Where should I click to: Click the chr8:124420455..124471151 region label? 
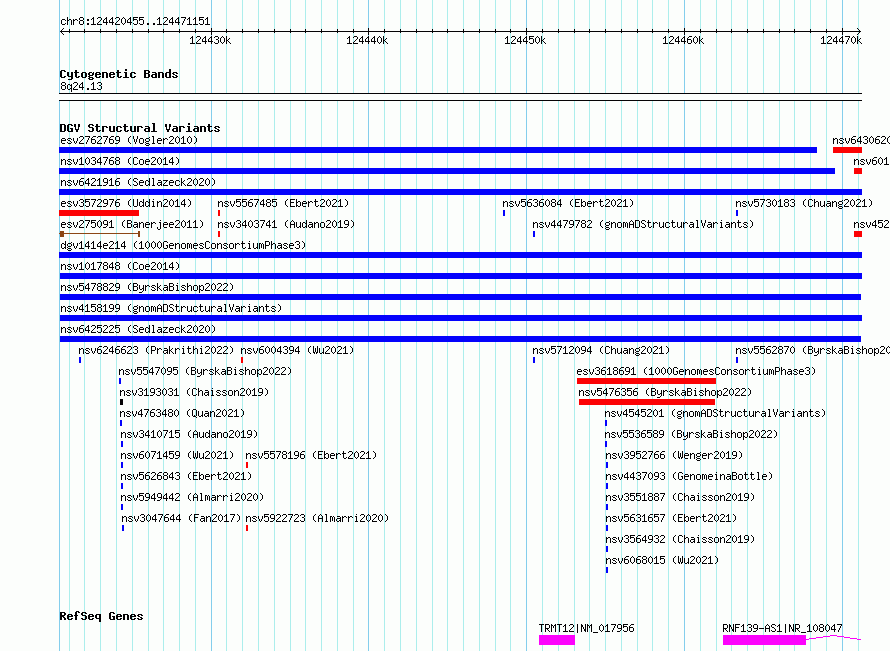135,21
